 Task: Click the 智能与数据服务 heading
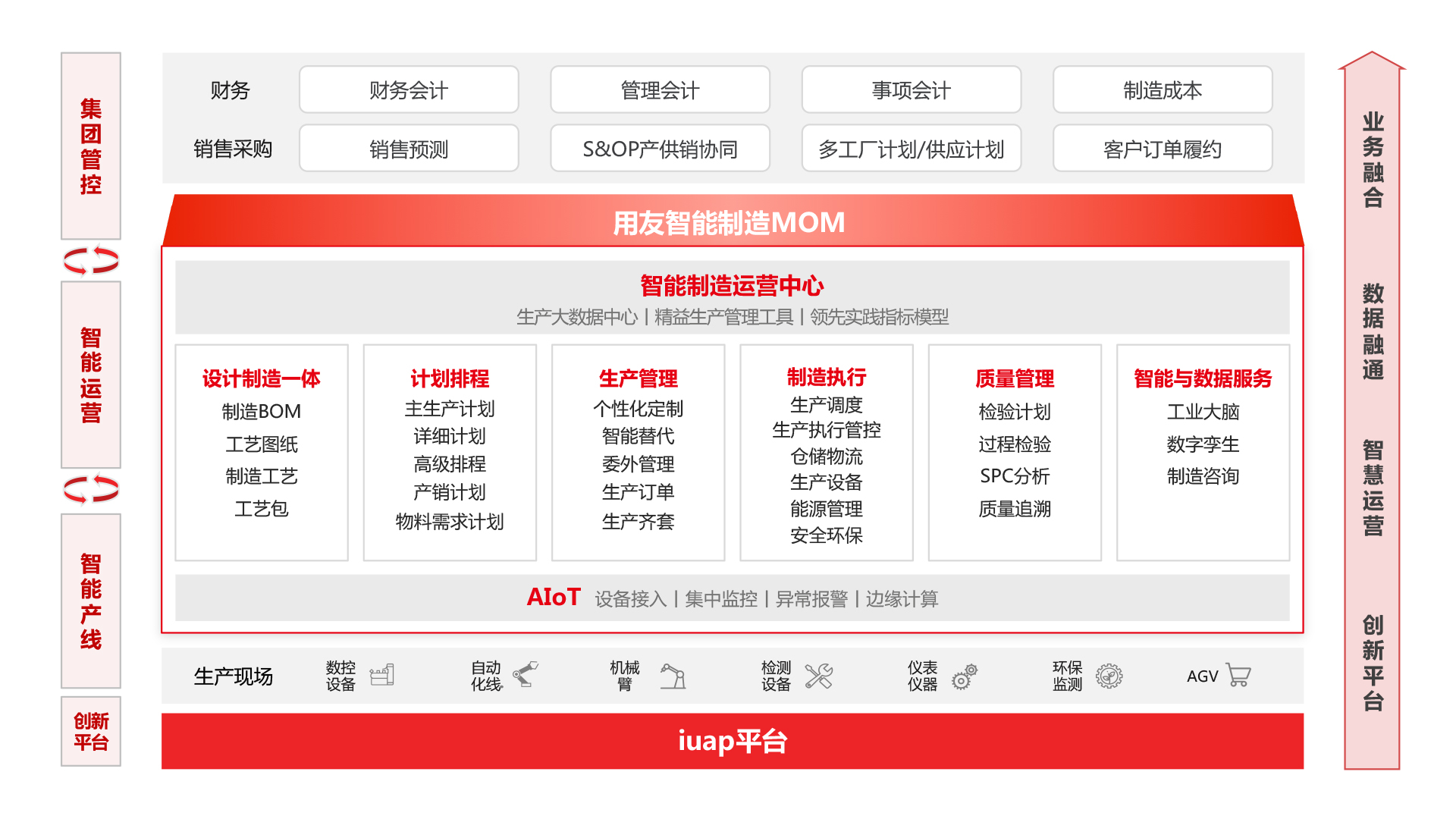(x=1203, y=379)
